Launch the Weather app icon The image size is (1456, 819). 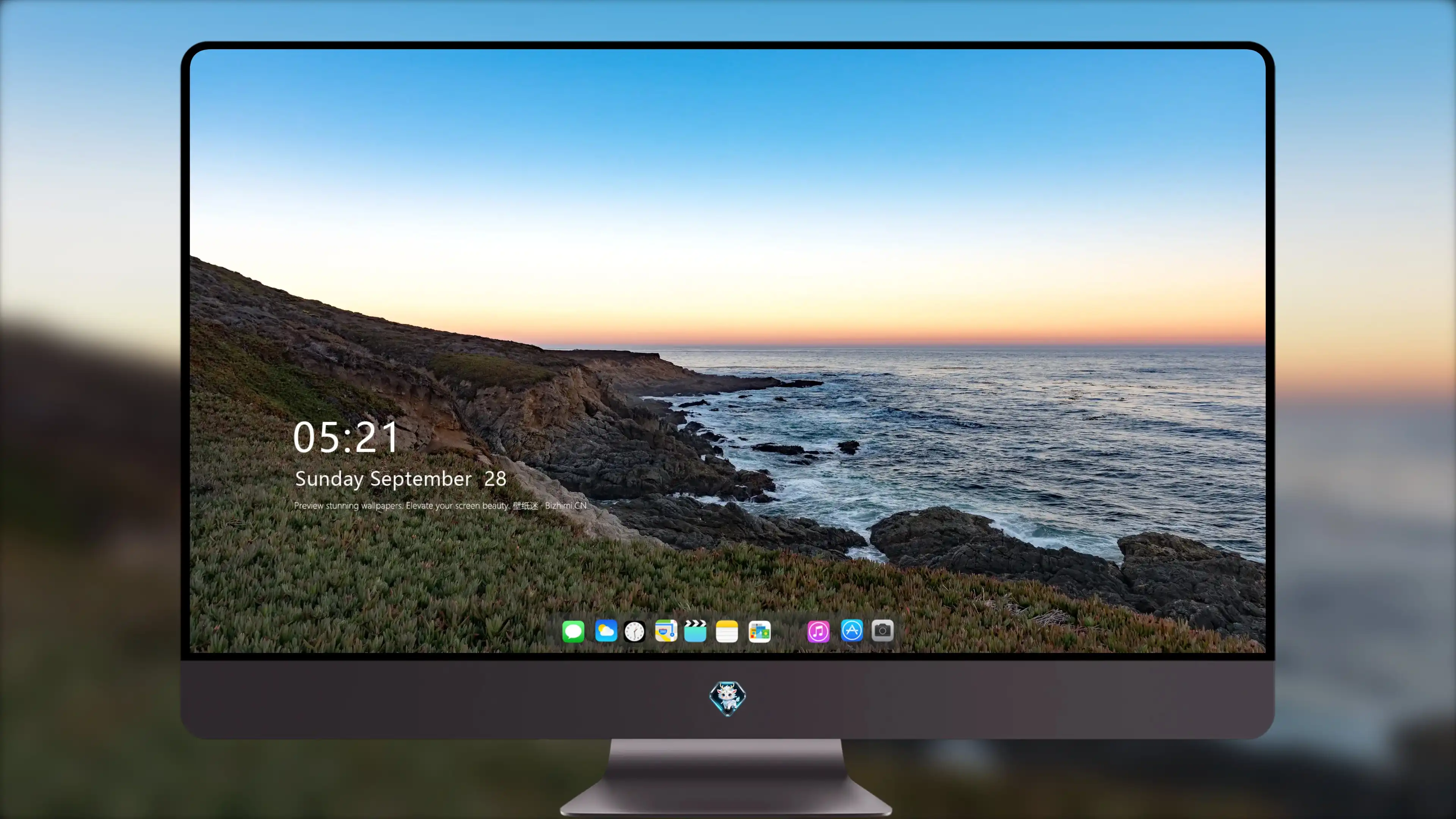pyautogui.click(x=606, y=631)
